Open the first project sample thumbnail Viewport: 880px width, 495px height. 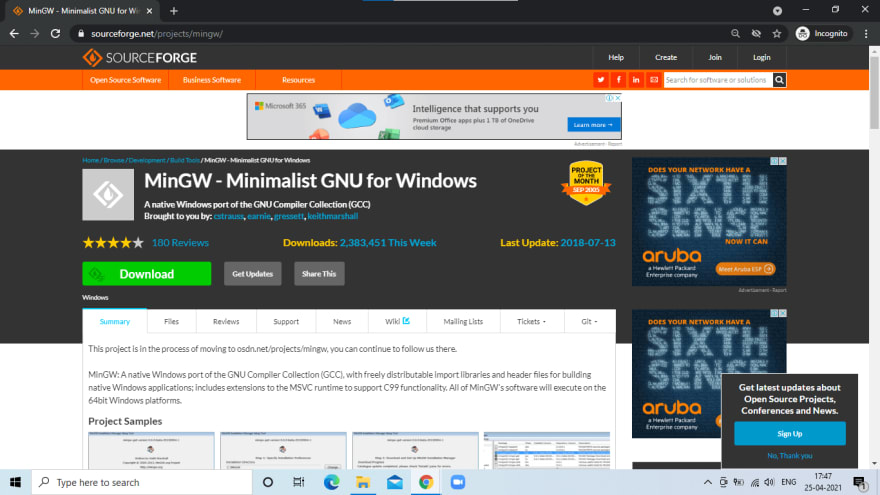151,451
